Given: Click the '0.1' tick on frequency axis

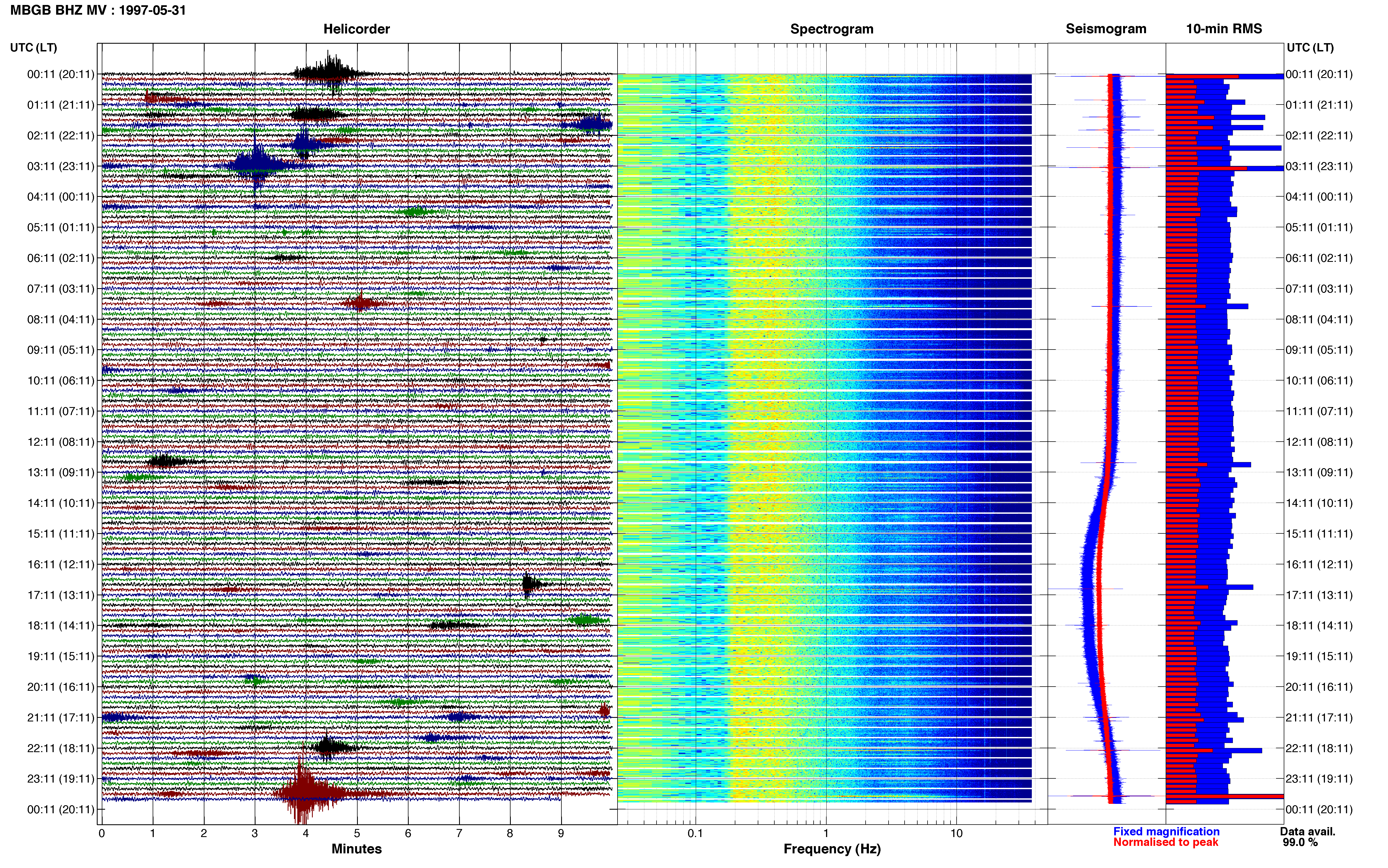Looking at the screenshot, I should click(695, 833).
